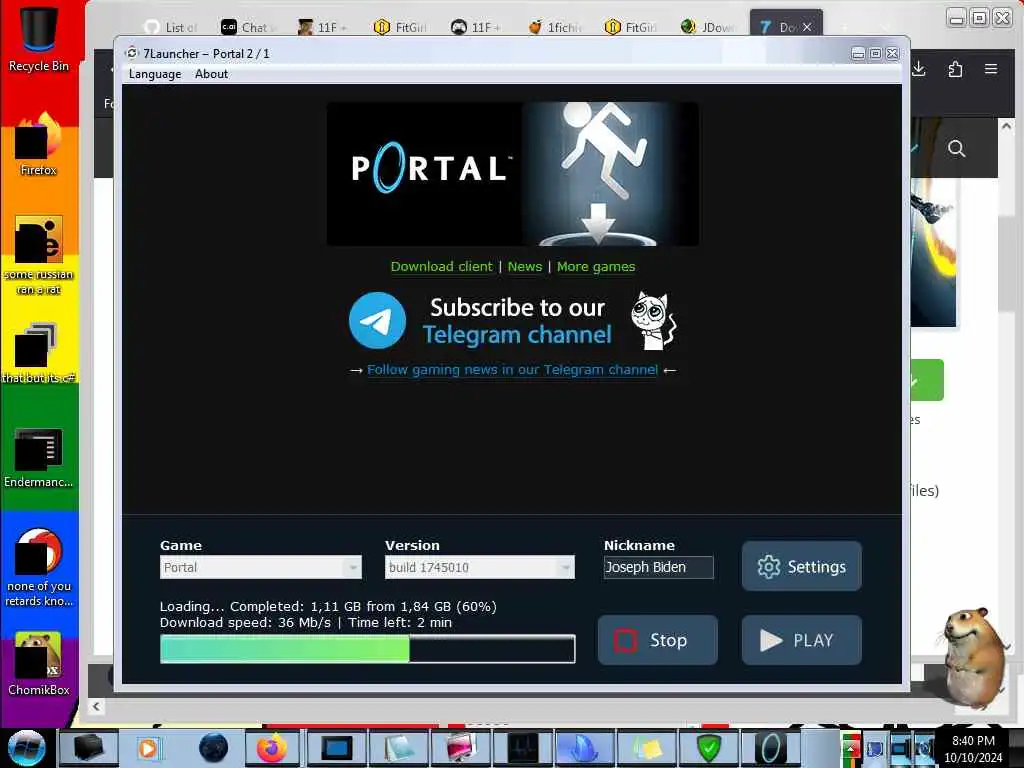Screen dimensions: 1024x768
Task: Click green download button on webpage
Action: point(927,380)
